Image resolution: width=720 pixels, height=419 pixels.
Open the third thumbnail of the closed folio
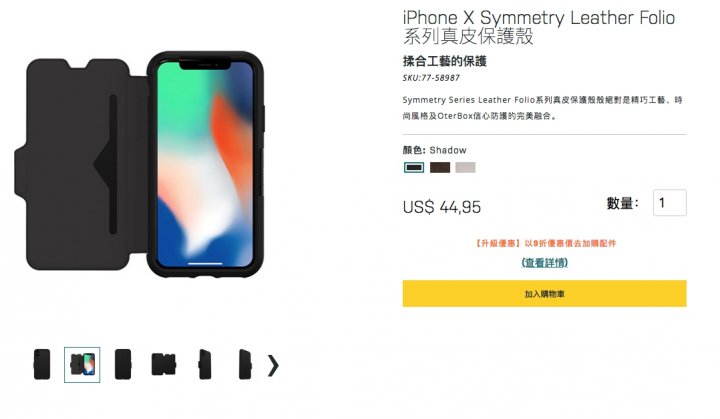(x=123, y=365)
